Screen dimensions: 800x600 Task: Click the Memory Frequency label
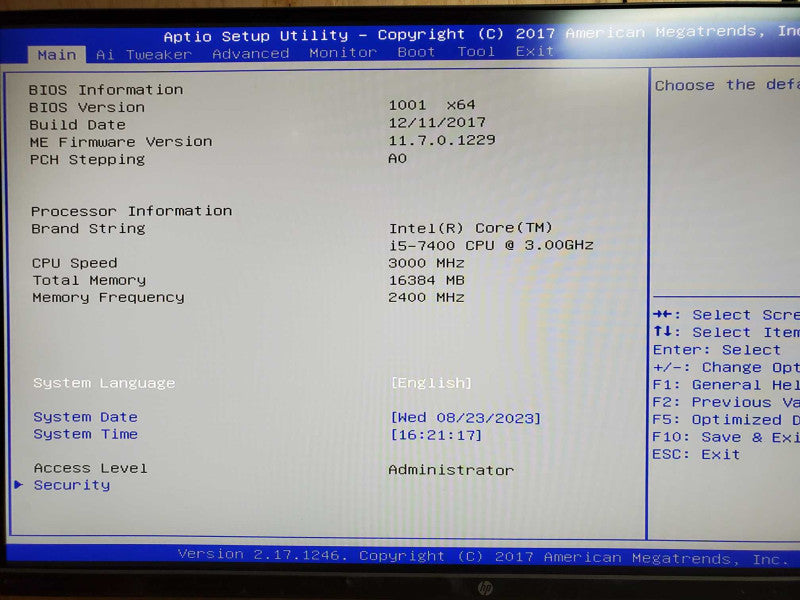coord(108,297)
